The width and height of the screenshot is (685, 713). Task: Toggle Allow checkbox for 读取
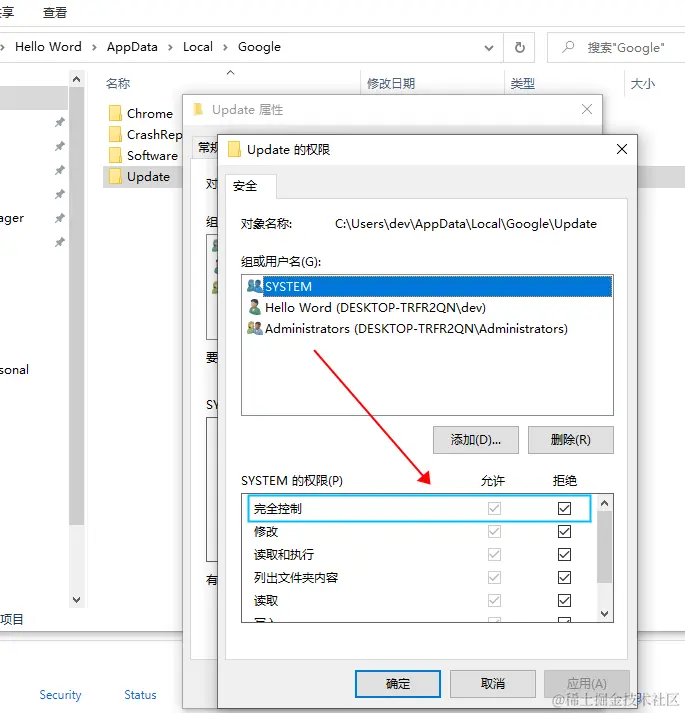coord(494,601)
